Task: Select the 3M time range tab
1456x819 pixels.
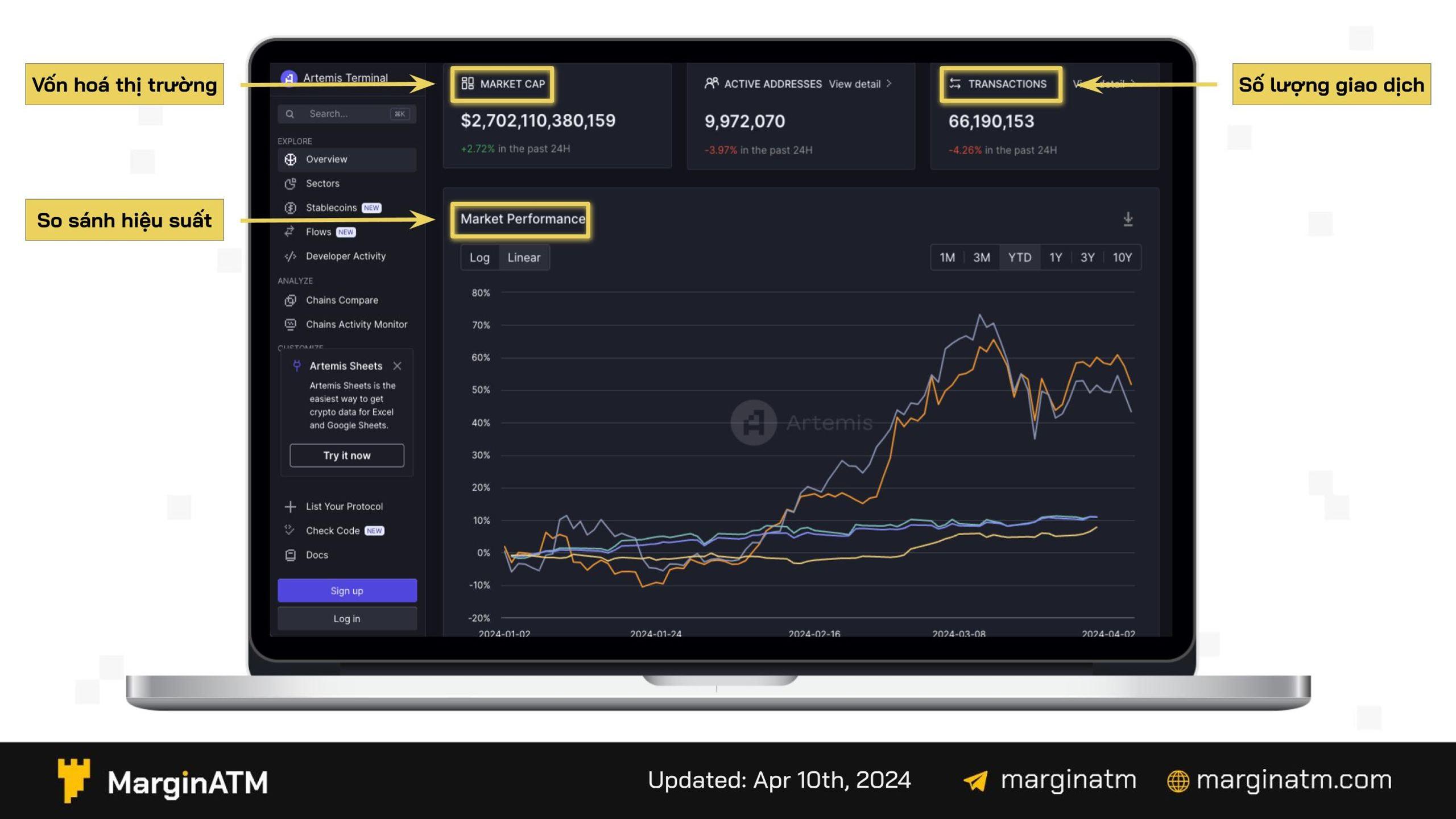Action: 981,257
